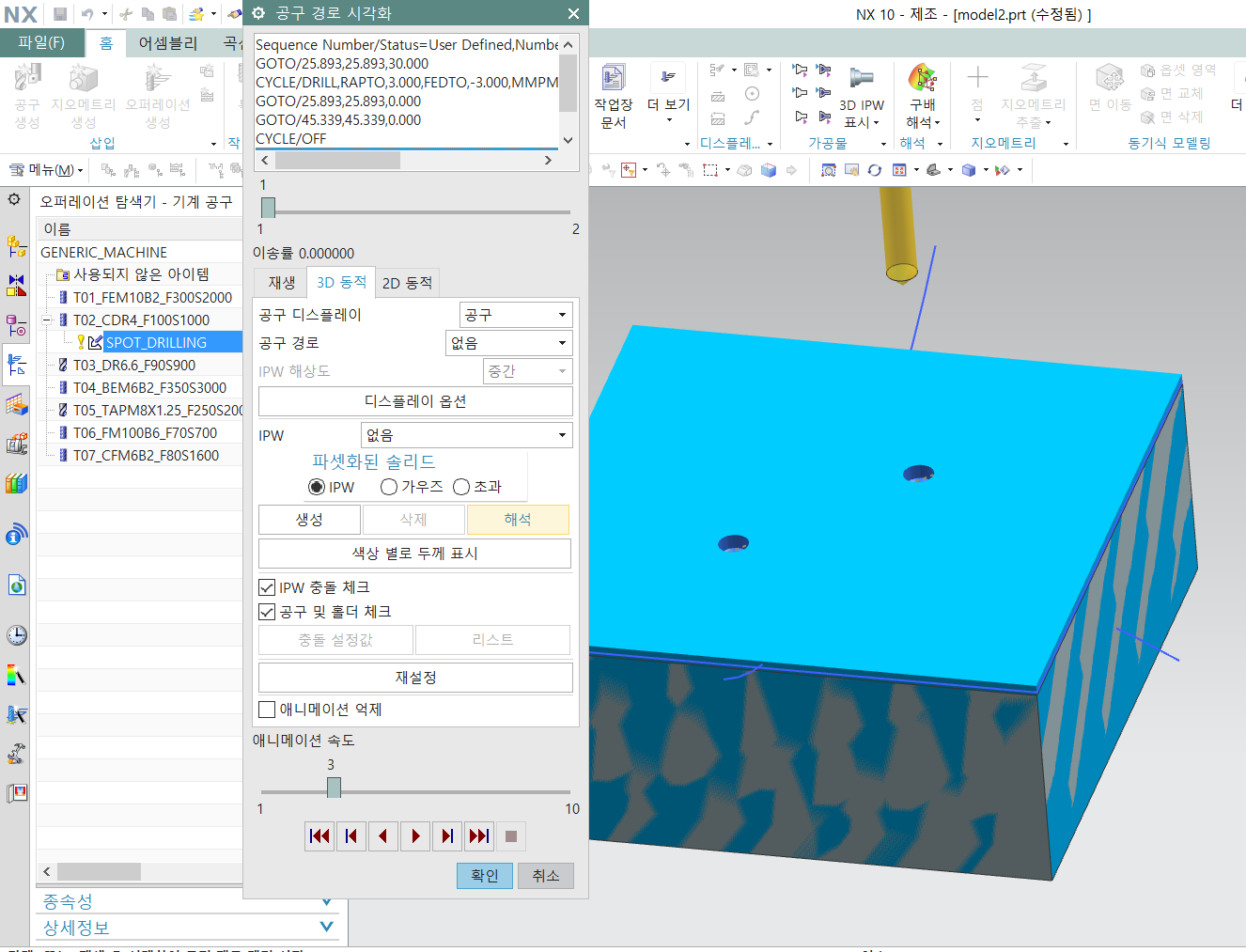The image size is (1246, 952).
Task: Click the selection filter rectangle icon
Action: click(710, 170)
